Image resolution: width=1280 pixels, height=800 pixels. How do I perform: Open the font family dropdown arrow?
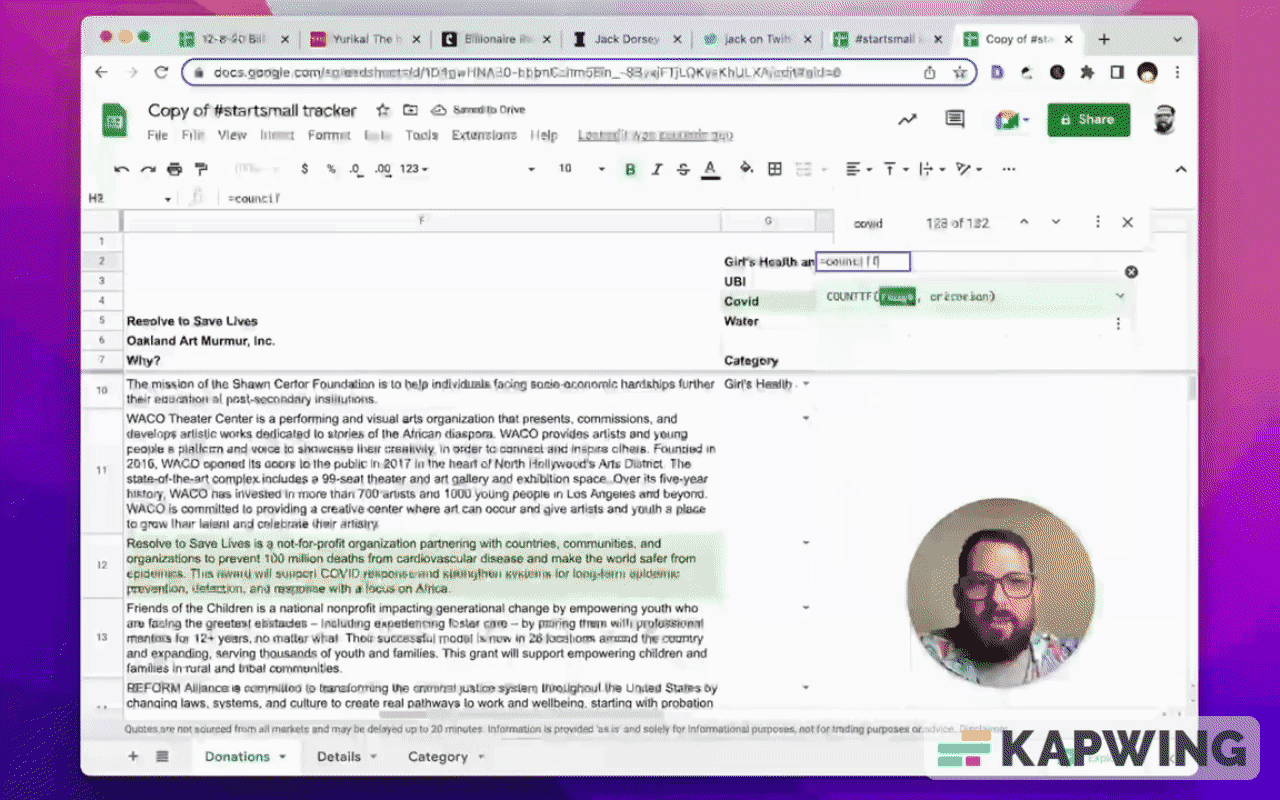(531, 169)
